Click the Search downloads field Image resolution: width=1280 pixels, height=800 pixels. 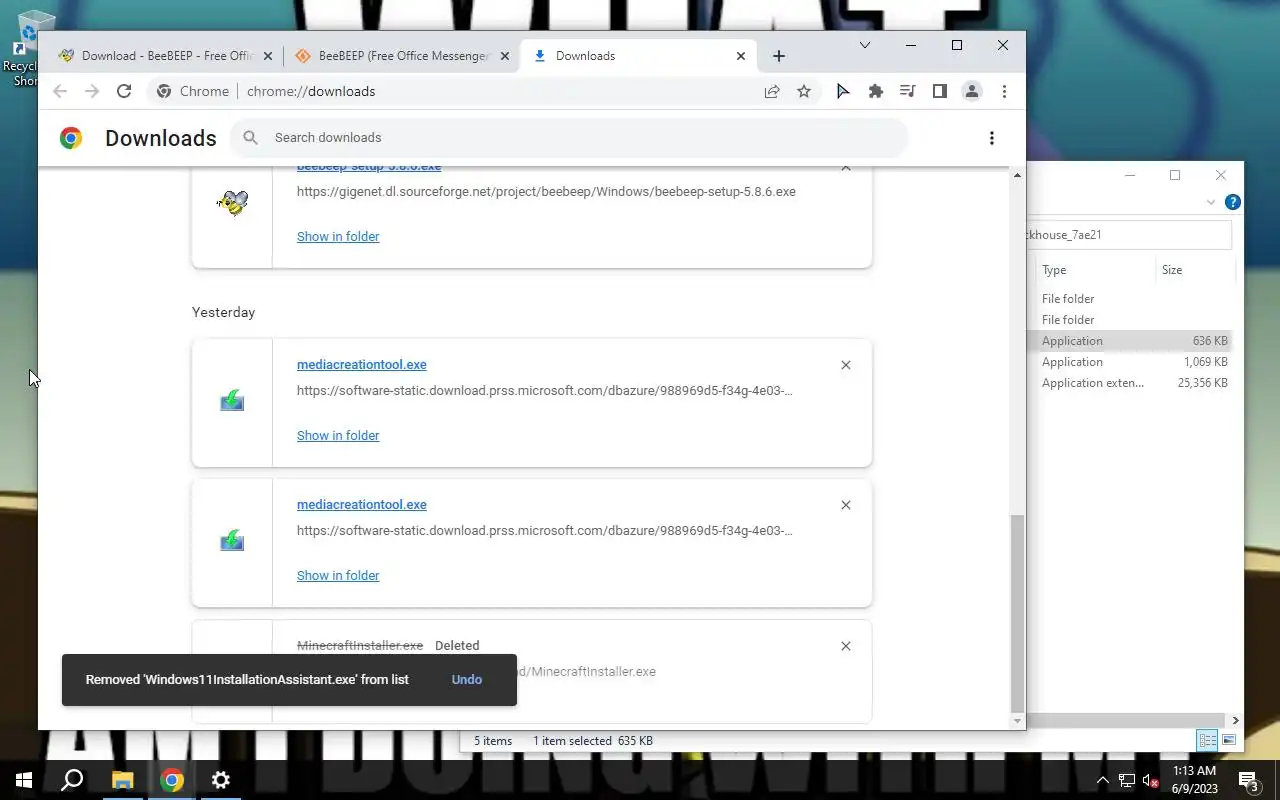coord(569,138)
